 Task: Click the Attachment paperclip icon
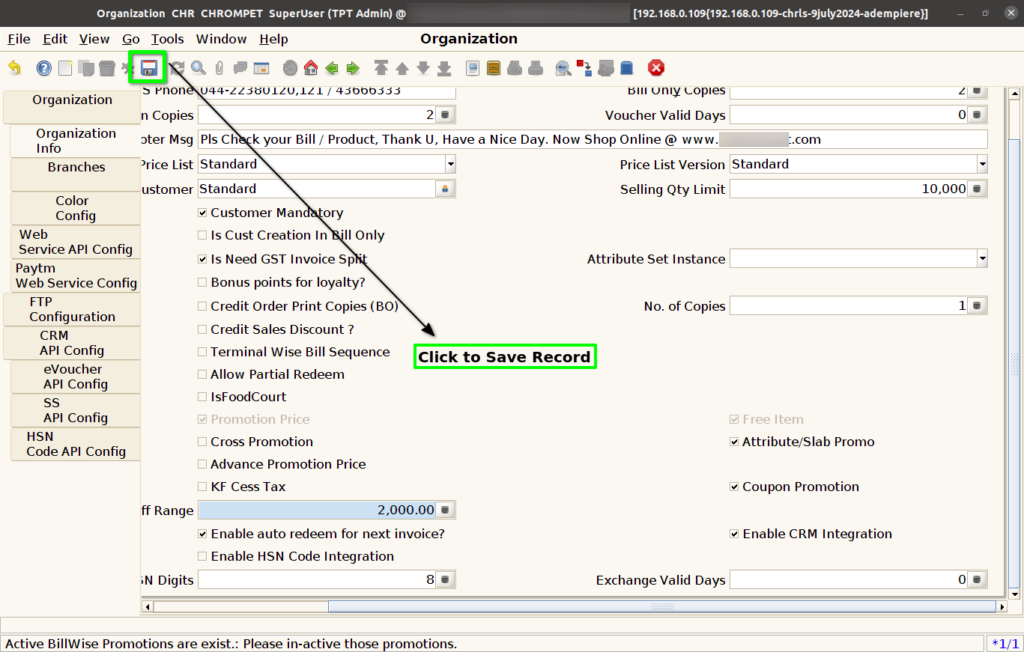click(219, 68)
